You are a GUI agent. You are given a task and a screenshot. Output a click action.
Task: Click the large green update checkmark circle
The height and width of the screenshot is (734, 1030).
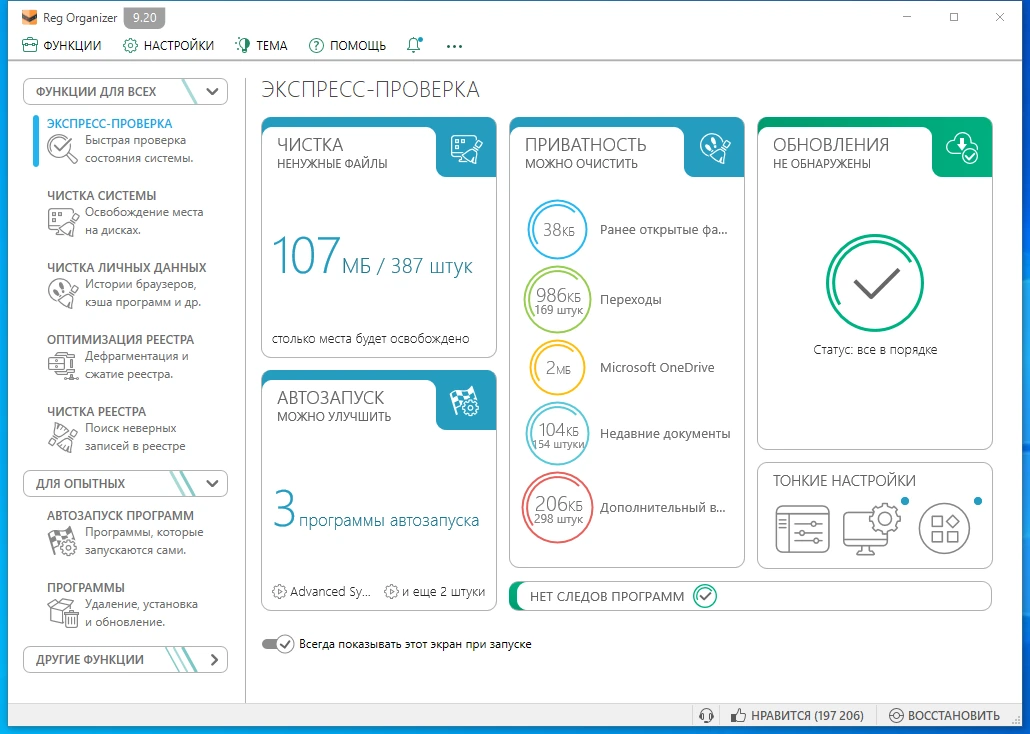pyautogui.click(x=874, y=283)
